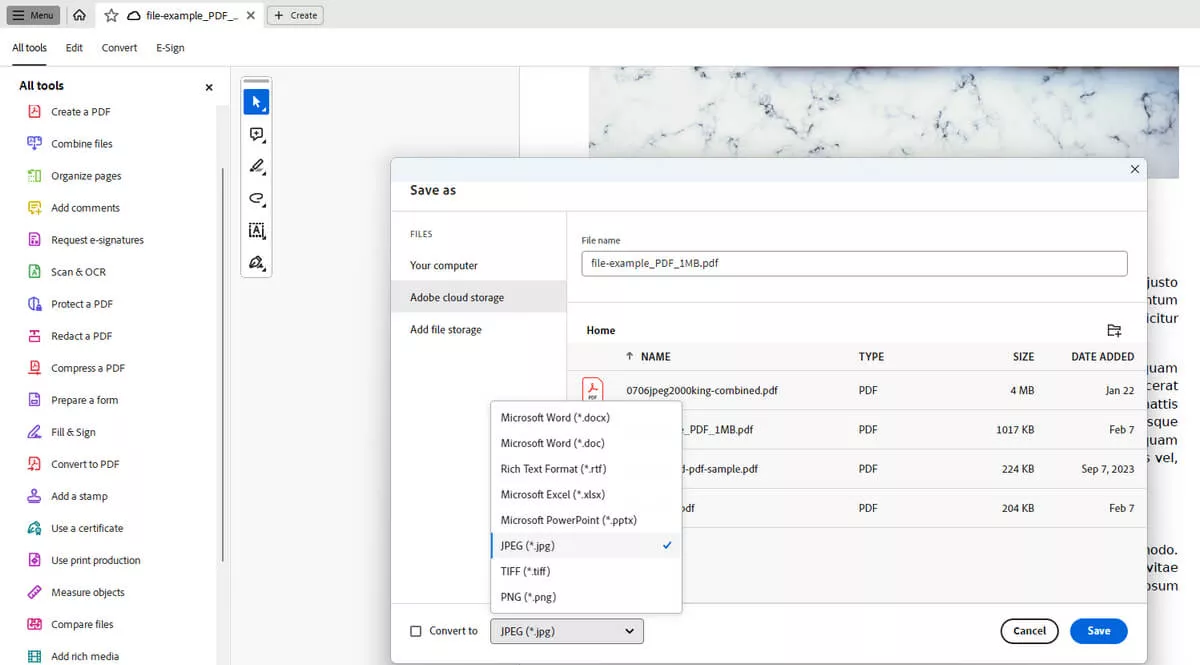Open the Convert to format dropdown

566,631
